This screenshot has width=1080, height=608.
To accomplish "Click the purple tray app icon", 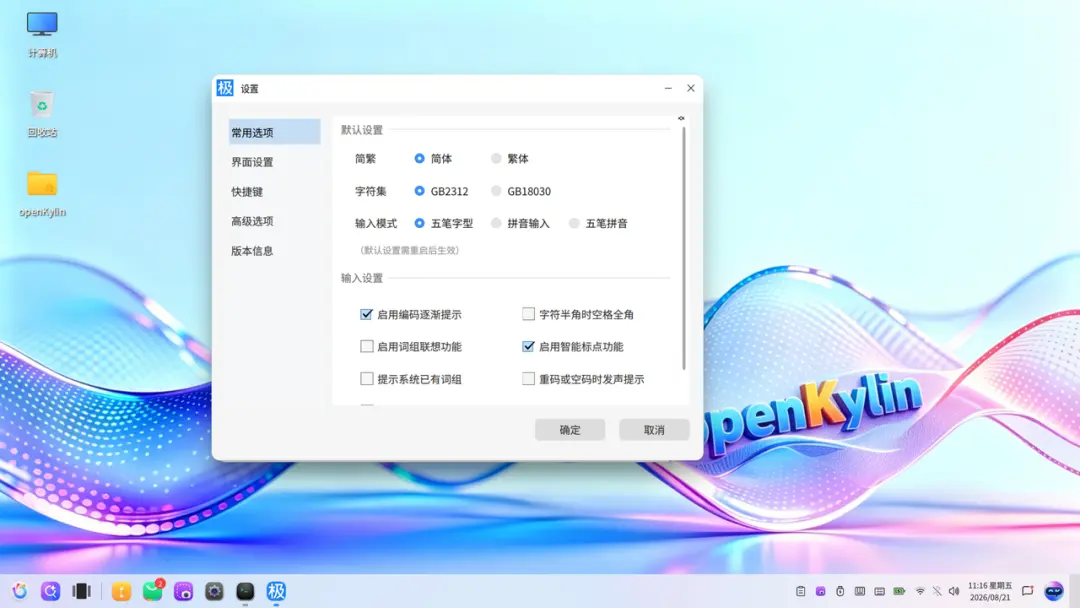I will click(820, 591).
